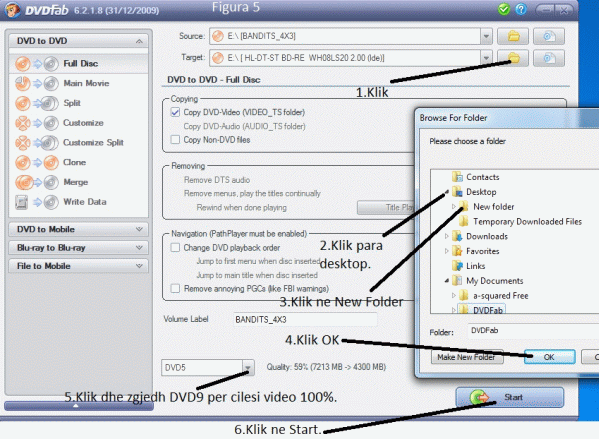Expand the File to Mobile section
This screenshot has width=599, height=439.
click(x=78, y=266)
